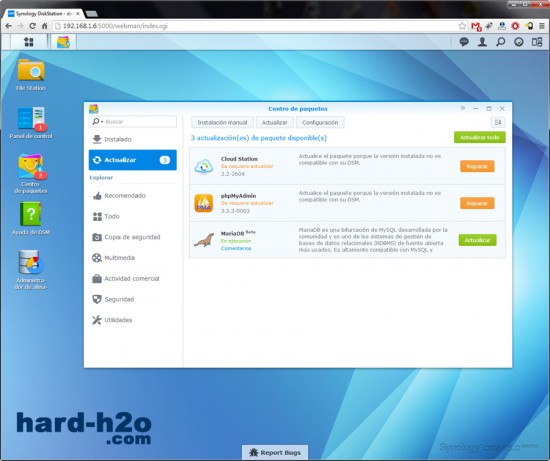550x461 pixels.
Task: Click MariaDB package name
Action: point(232,233)
